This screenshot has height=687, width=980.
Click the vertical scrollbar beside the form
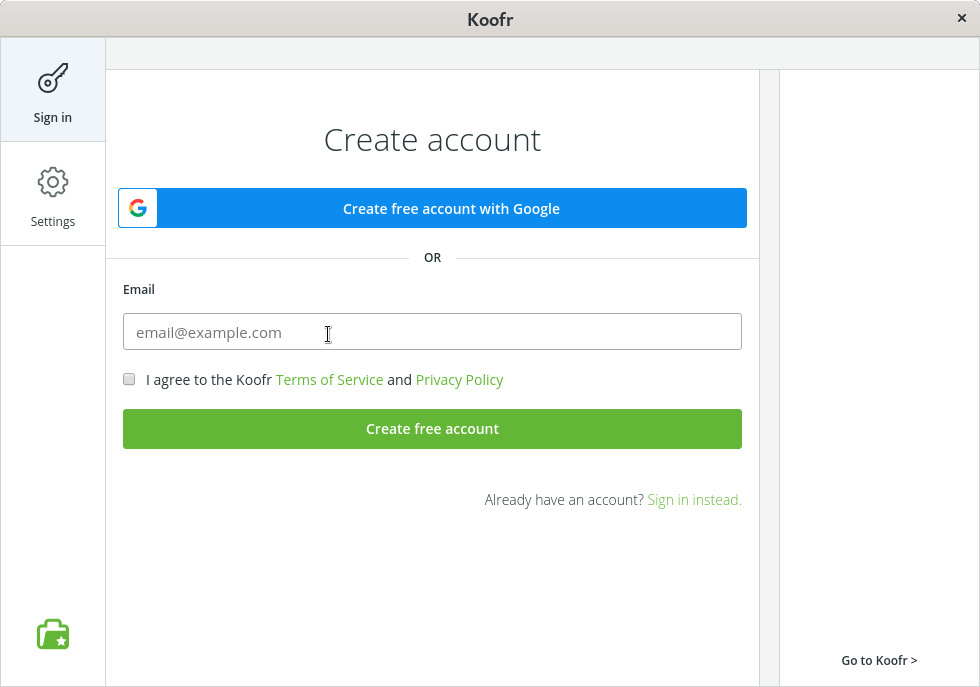(769, 378)
